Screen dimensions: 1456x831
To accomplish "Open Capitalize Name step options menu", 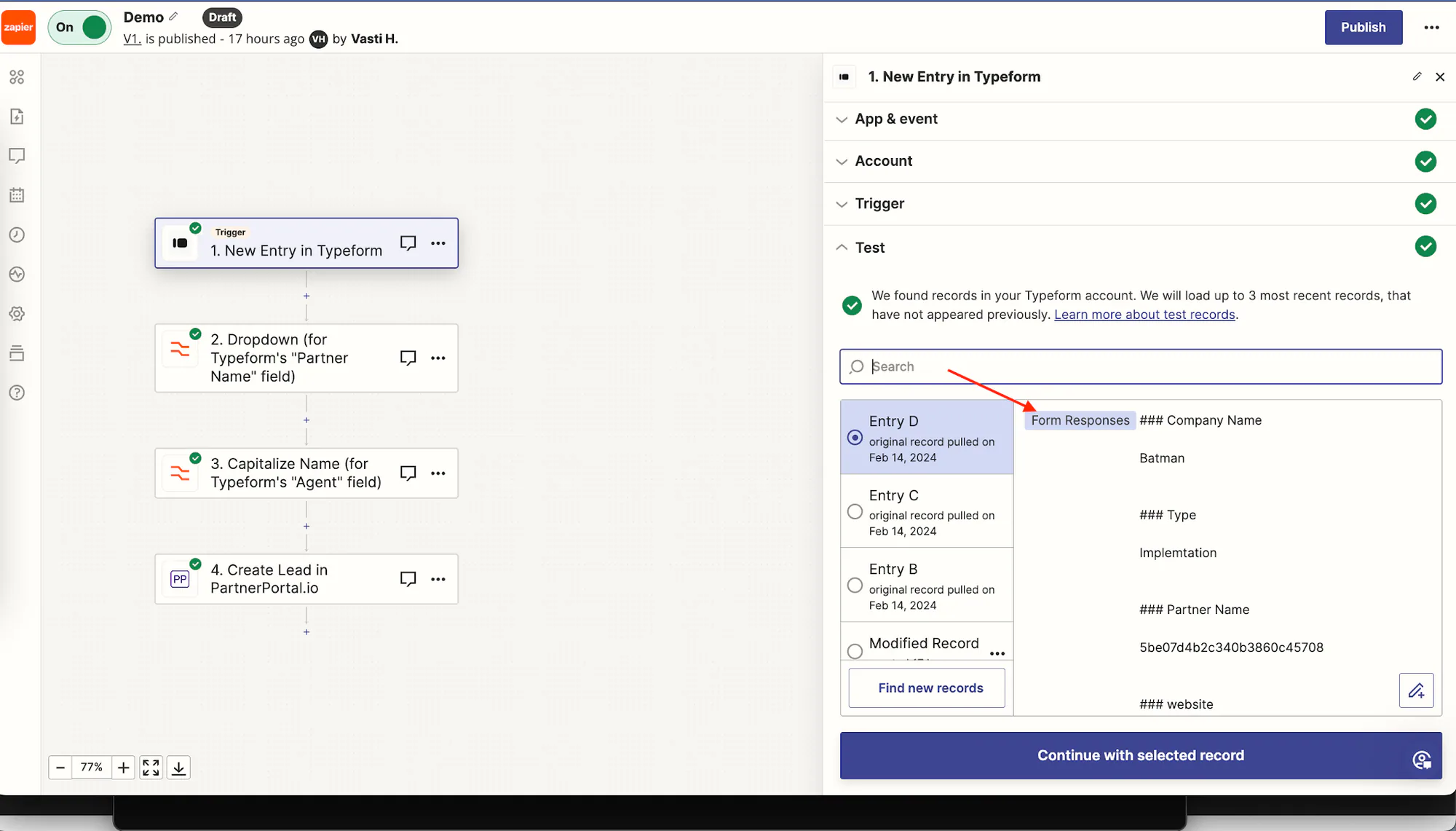I will point(438,473).
